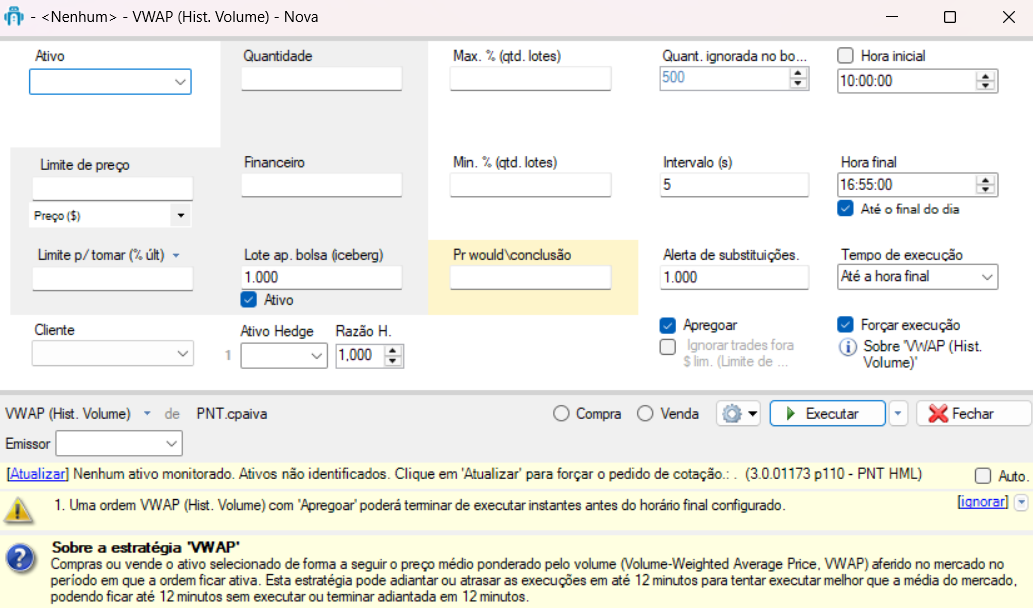Open the arrow next to Executar button
The image size is (1033, 608).
tap(898, 414)
